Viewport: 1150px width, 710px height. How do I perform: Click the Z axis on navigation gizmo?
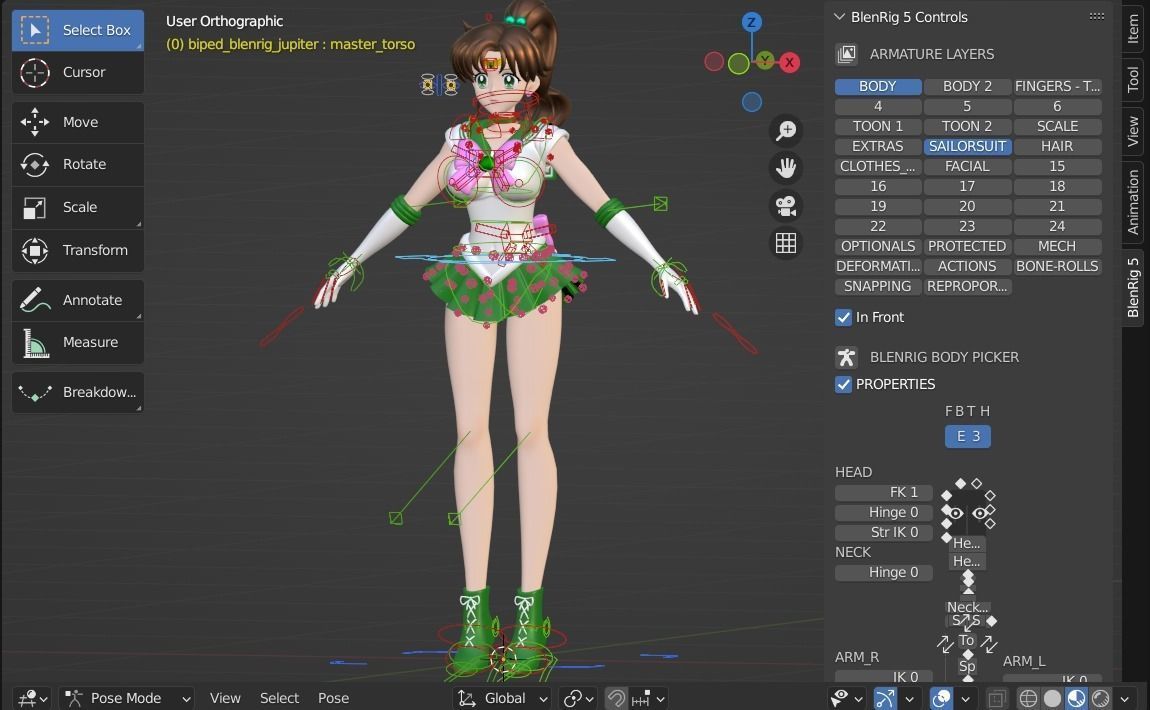pos(751,22)
